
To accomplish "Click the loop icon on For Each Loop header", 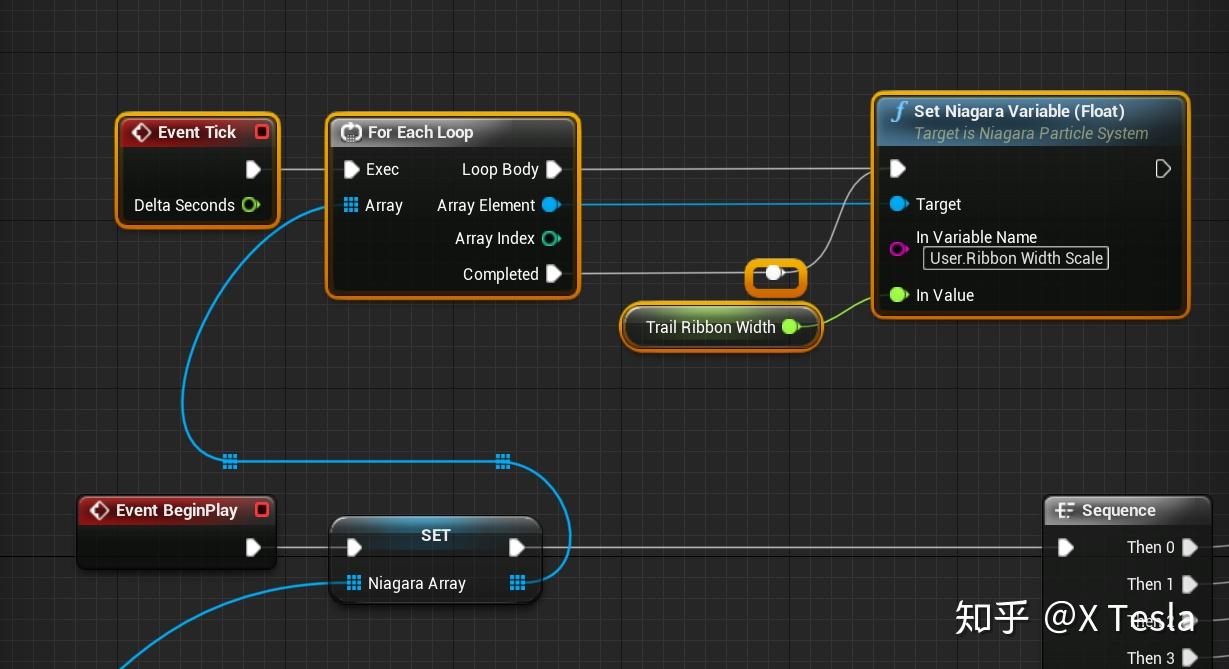I will tap(351, 132).
